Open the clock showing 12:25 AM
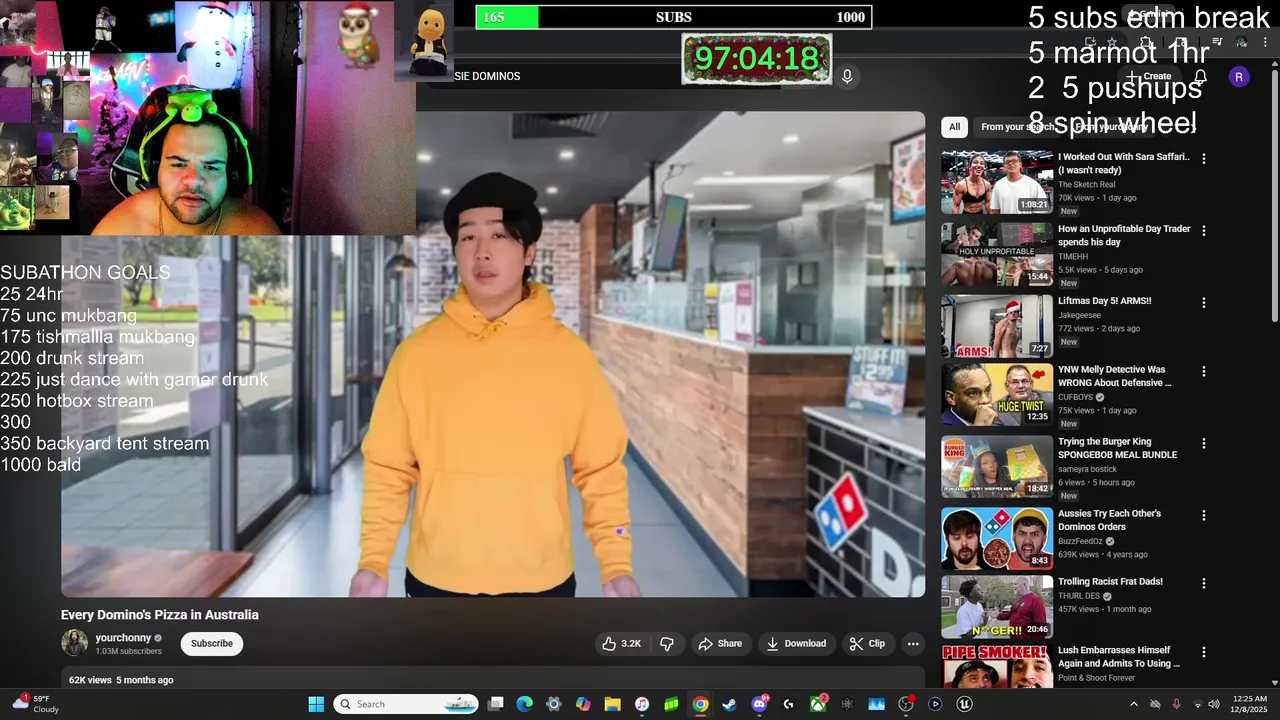Image resolution: width=1280 pixels, height=720 pixels. pos(1250,704)
